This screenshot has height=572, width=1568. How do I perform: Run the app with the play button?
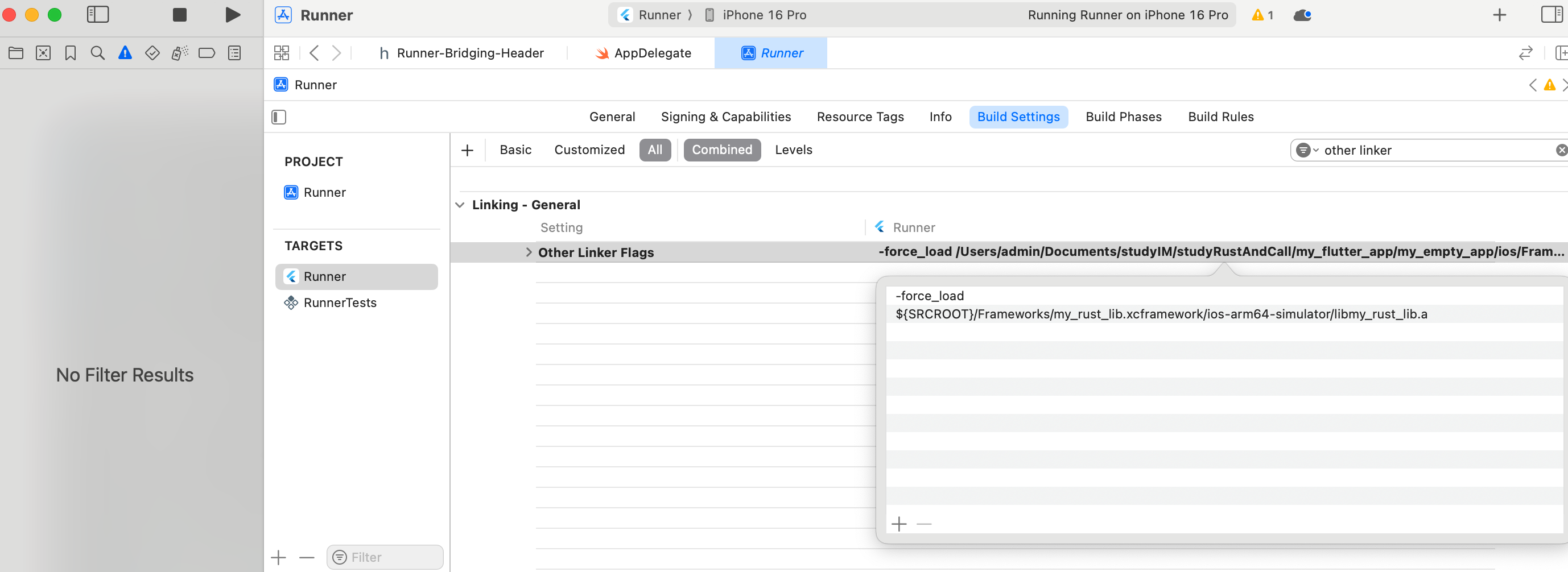tap(232, 15)
